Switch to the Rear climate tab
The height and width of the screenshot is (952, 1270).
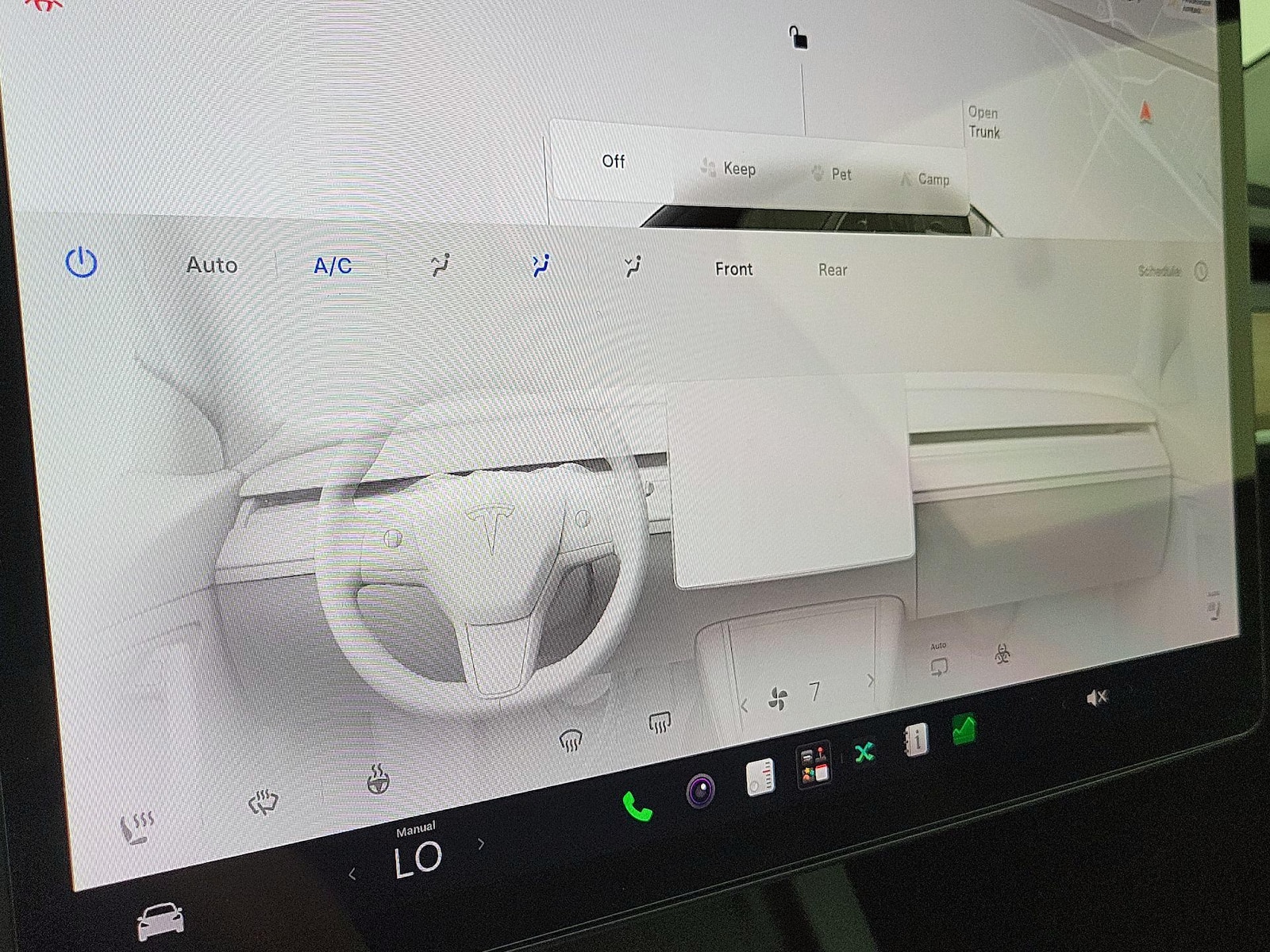(833, 270)
